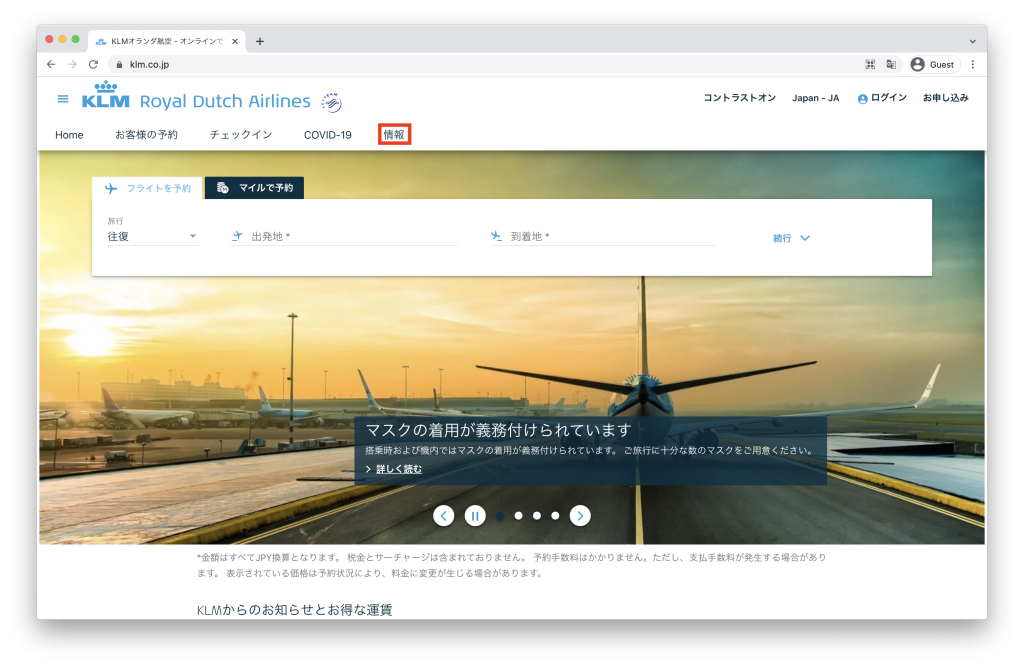Jump to the second carousel slide dot
Viewport: 1024px width, 668px height.
pyautogui.click(x=518, y=516)
